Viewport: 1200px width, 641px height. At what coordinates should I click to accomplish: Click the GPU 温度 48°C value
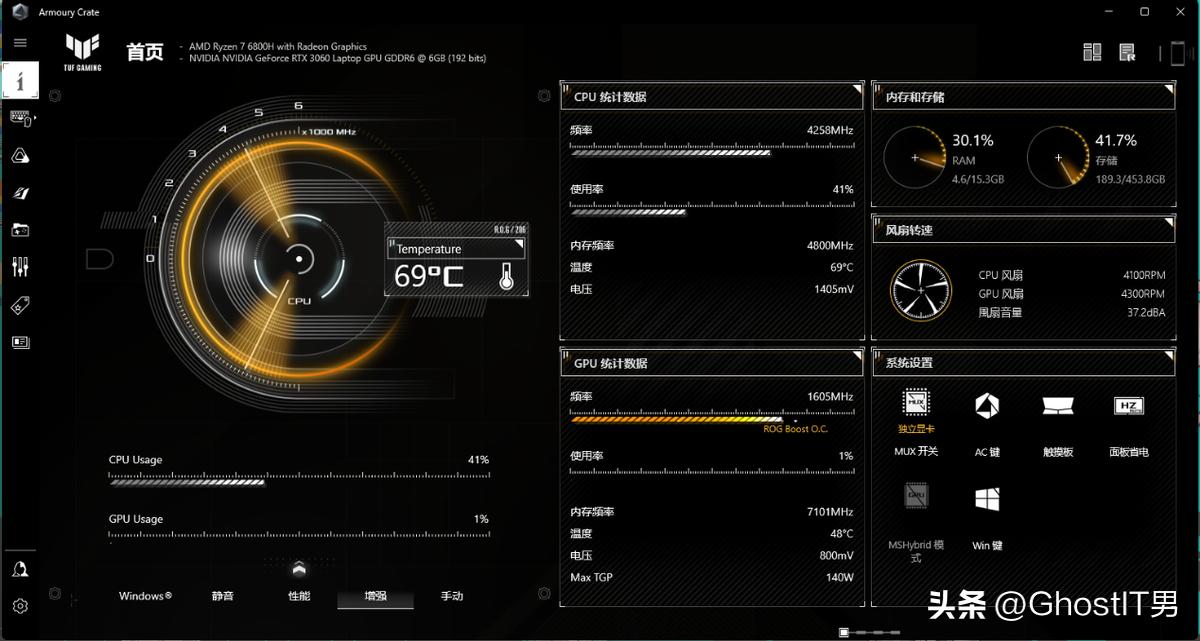tap(841, 534)
